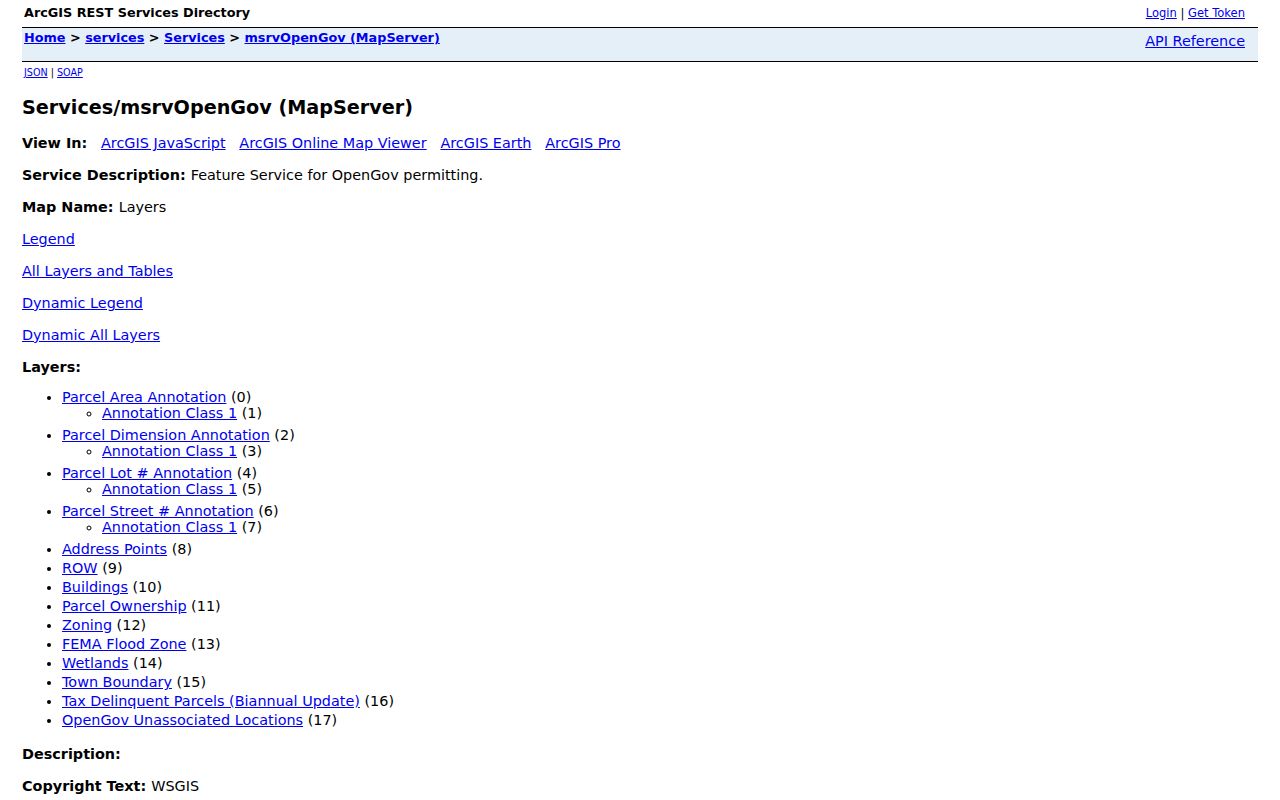Select the ROW layer link
This screenshot has height=800, width=1280.
(x=80, y=568)
